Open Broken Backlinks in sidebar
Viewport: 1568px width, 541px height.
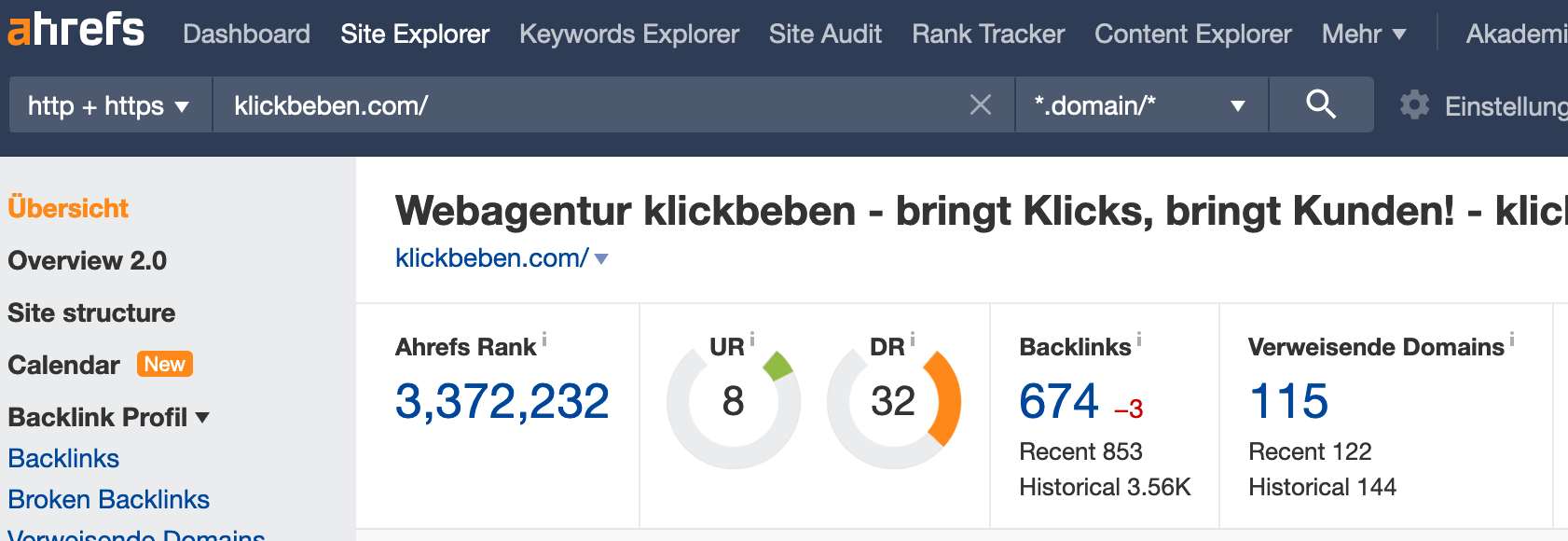point(109,499)
